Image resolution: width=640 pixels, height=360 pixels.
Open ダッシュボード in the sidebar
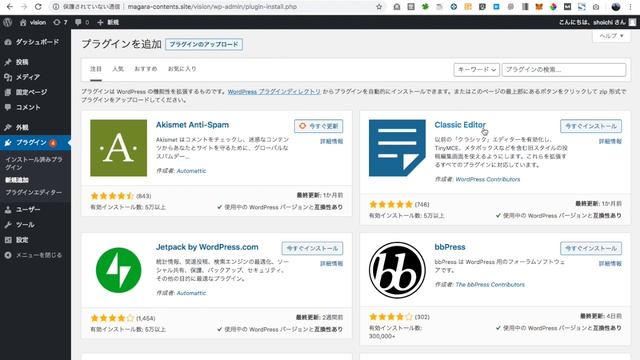point(37,42)
